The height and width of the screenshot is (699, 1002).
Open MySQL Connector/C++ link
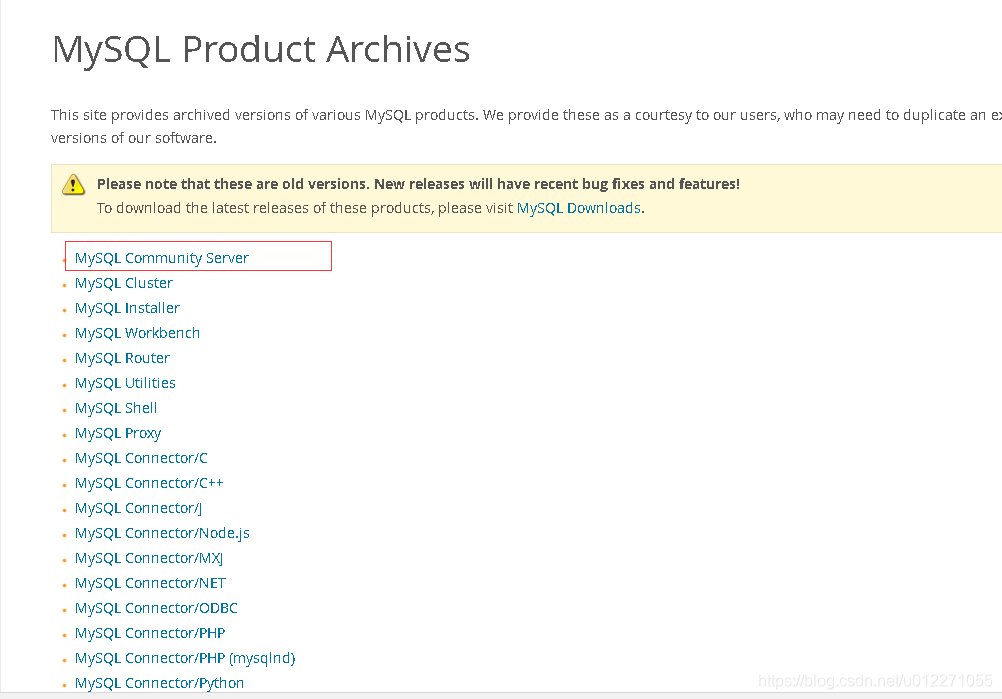tap(149, 483)
